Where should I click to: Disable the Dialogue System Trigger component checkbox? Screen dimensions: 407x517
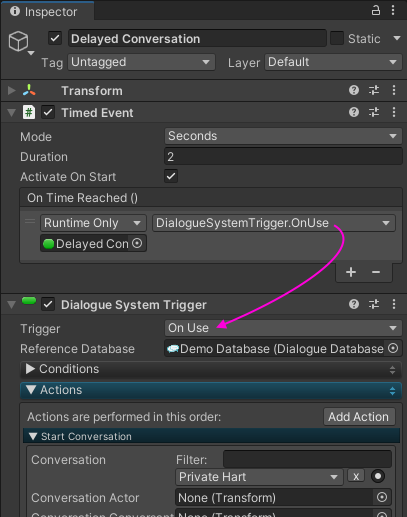point(48,304)
